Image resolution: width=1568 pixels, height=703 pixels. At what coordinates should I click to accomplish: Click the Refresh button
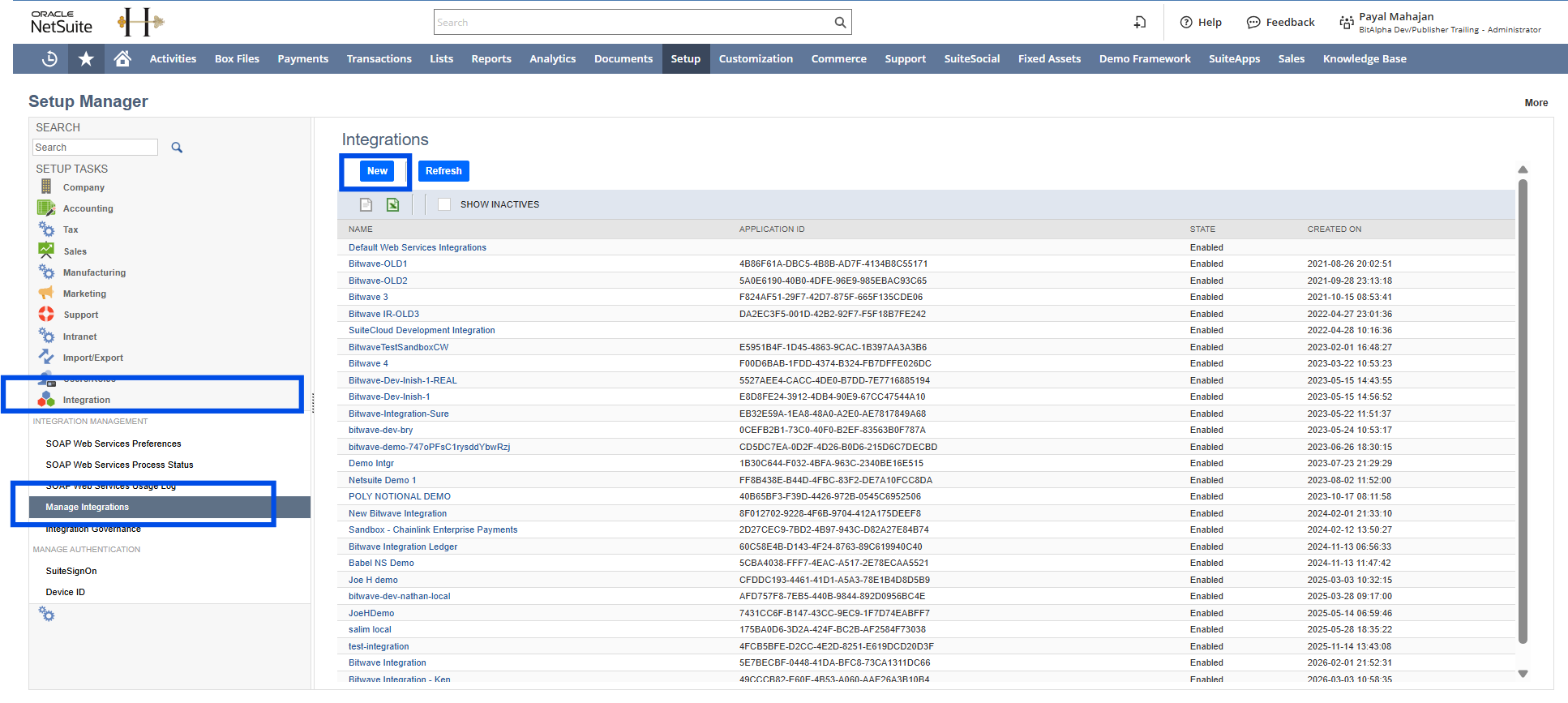pyautogui.click(x=443, y=171)
